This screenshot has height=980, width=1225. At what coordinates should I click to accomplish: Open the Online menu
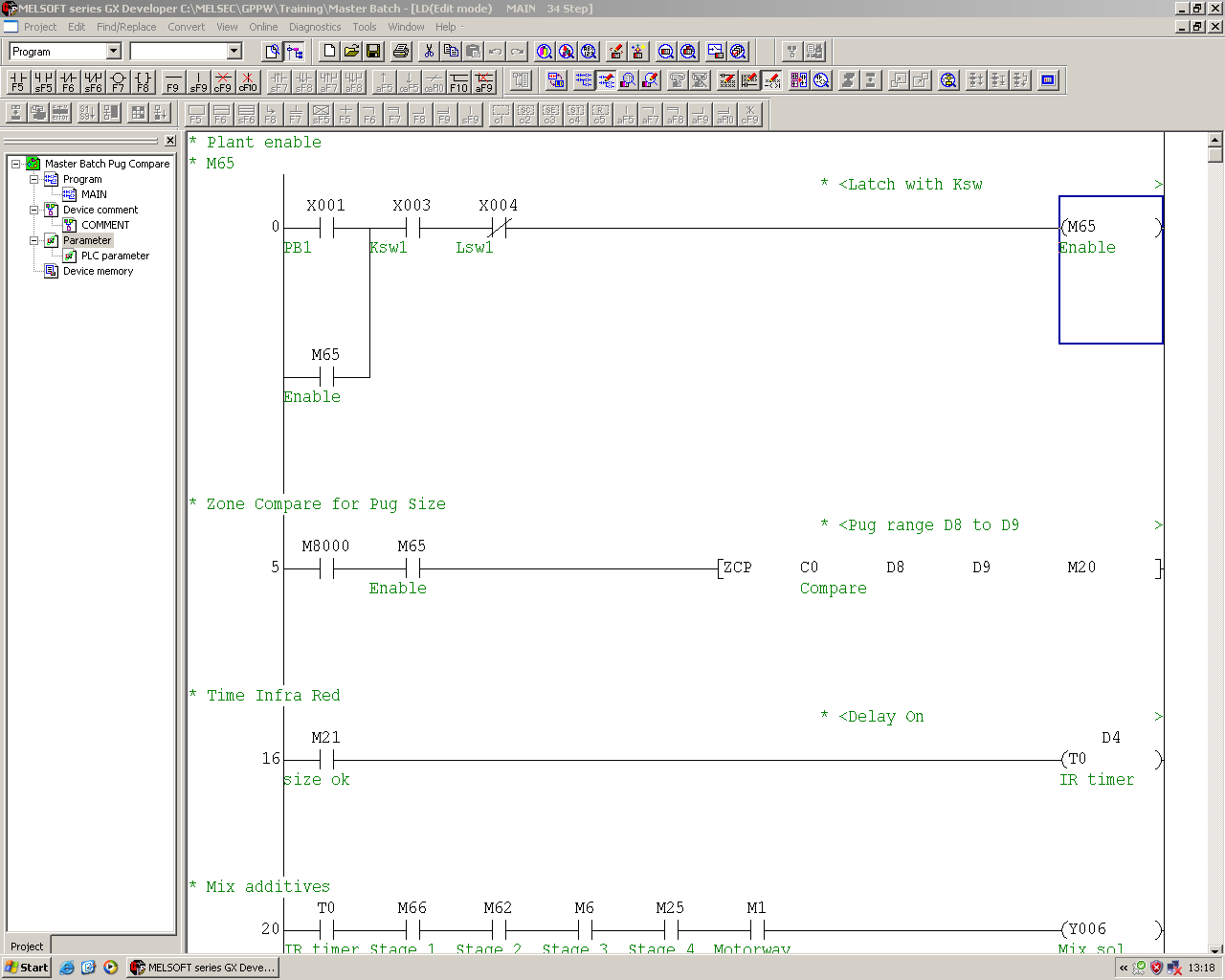pos(263,27)
